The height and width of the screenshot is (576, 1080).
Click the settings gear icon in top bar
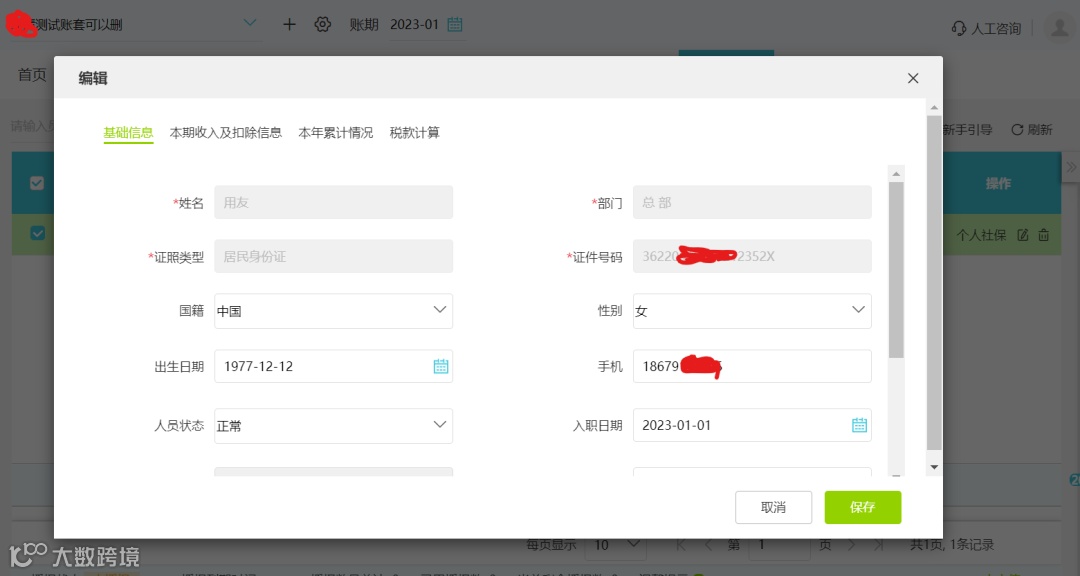pos(322,24)
